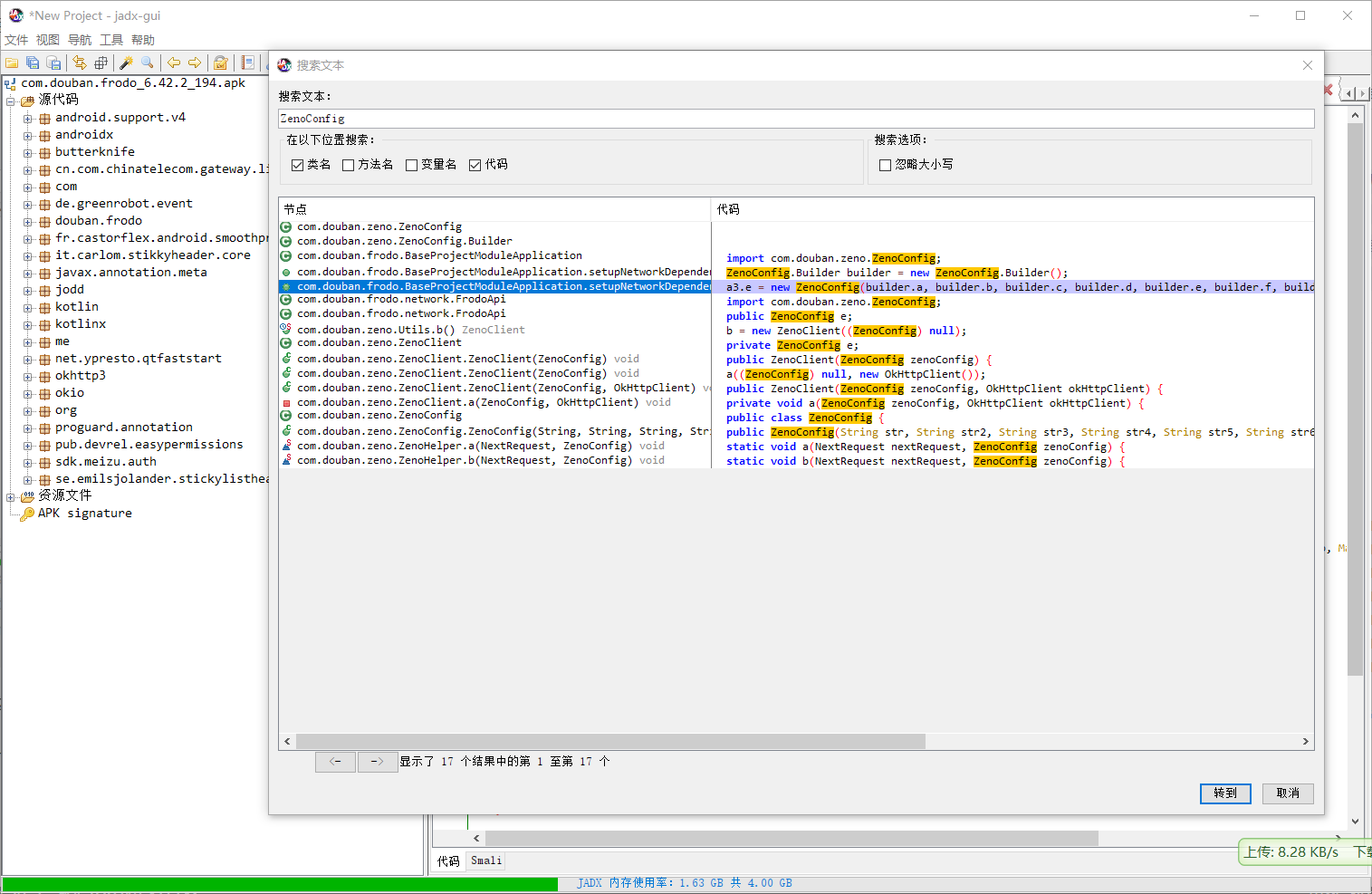Click the red tab-close X behind the dialog

(x=1329, y=90)
